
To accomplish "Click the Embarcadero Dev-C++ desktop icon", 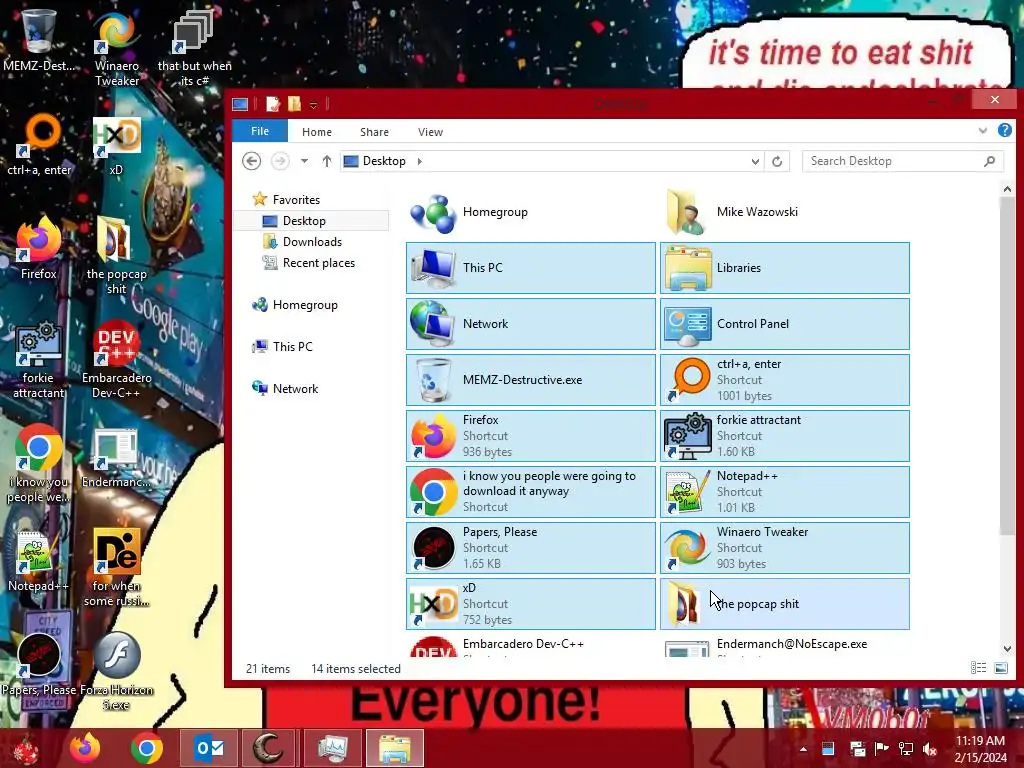I will [x=117, y=360].
